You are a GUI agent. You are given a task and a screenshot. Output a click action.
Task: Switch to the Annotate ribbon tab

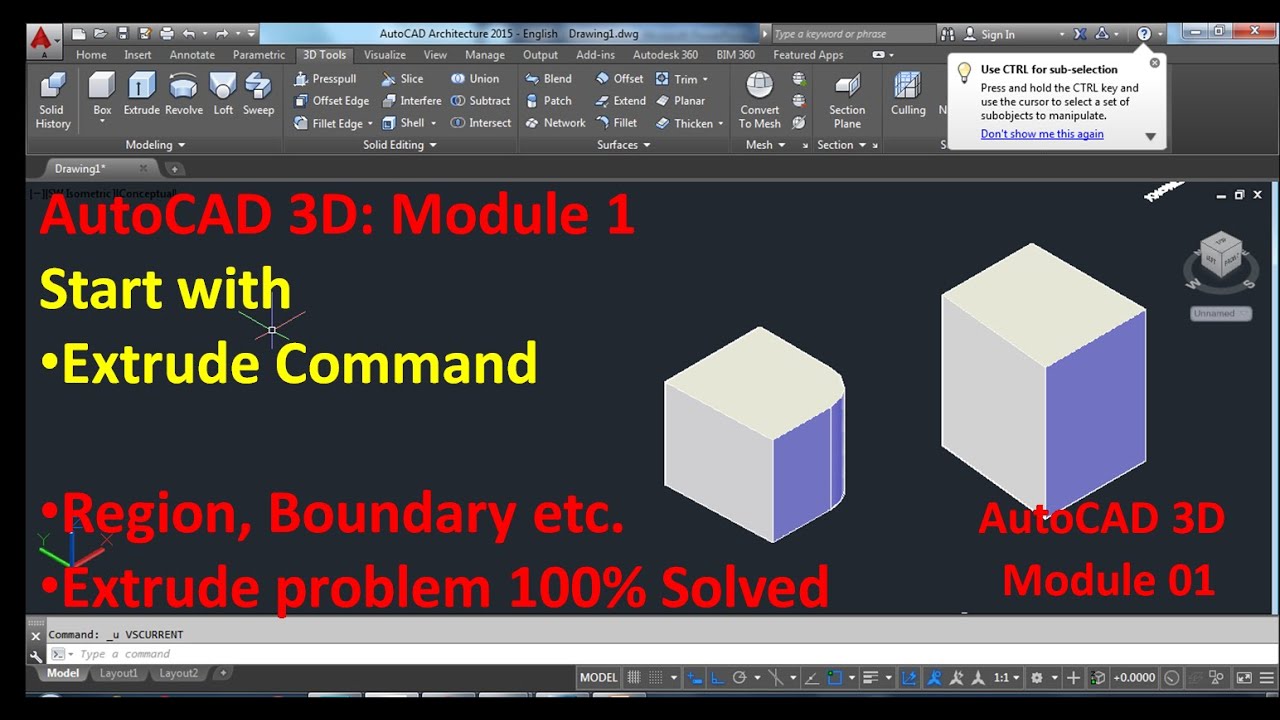click(192, 55)
